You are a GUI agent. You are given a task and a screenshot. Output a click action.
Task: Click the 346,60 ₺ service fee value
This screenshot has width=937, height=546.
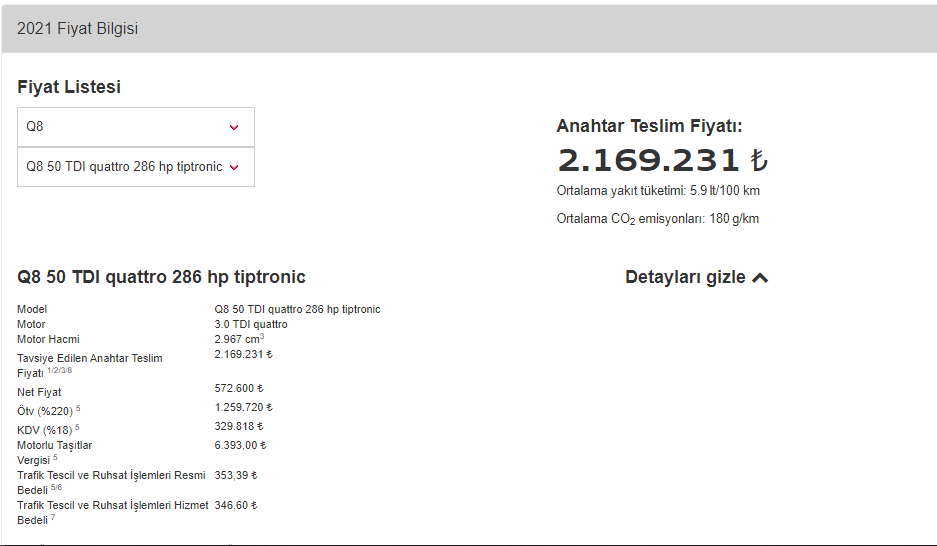coord(235,505)
